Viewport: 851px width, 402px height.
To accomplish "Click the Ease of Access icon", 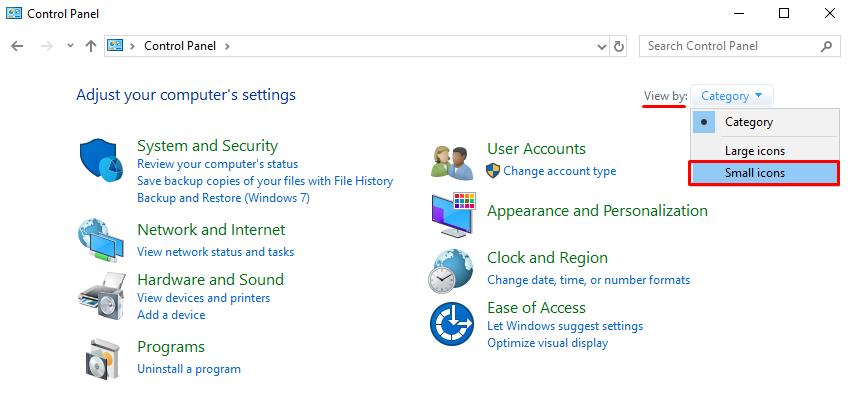I will [x=452, y=323].
